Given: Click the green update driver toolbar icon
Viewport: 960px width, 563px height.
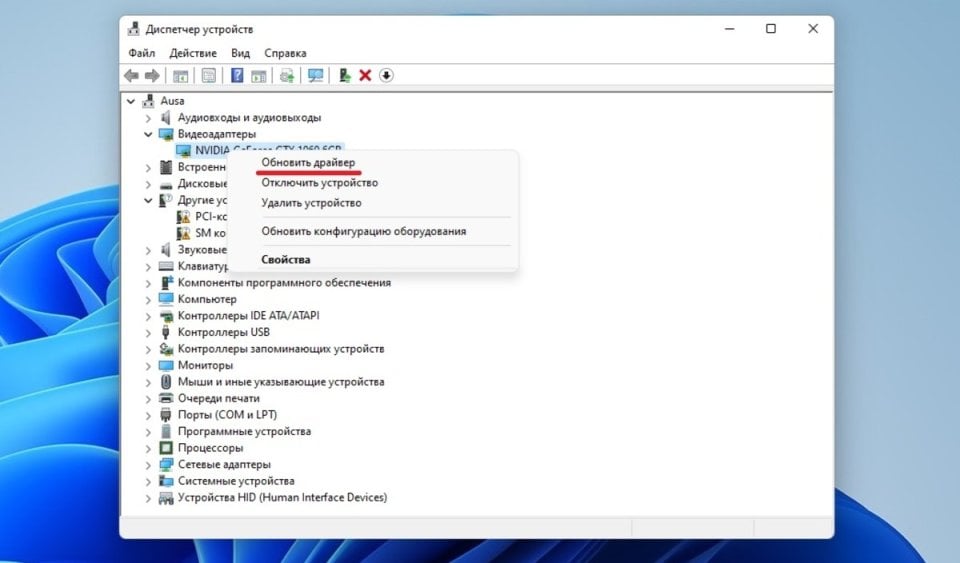Looking at the screenshot, I should click(344, 76).
